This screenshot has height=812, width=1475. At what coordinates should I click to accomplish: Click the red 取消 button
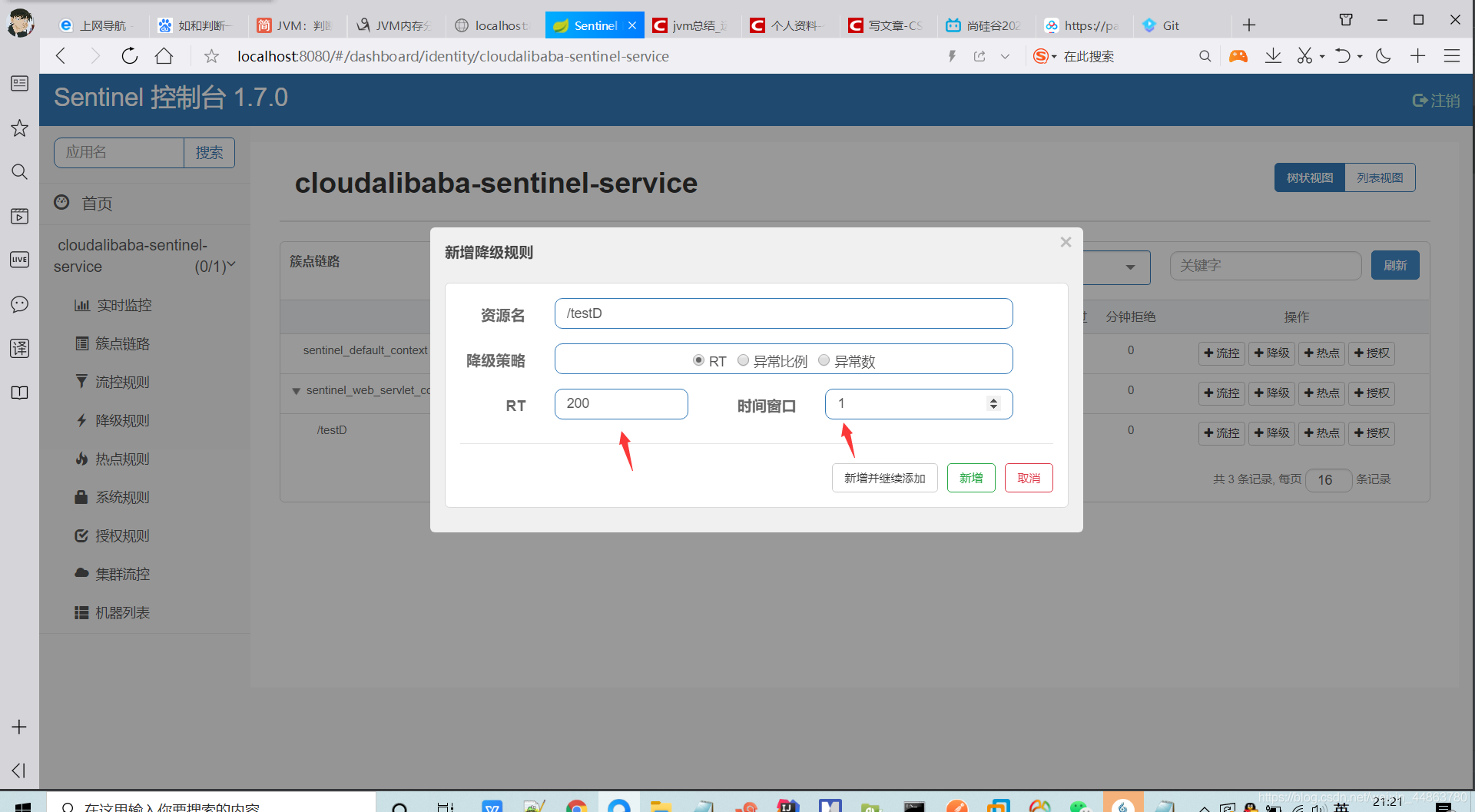[1029, 478]
